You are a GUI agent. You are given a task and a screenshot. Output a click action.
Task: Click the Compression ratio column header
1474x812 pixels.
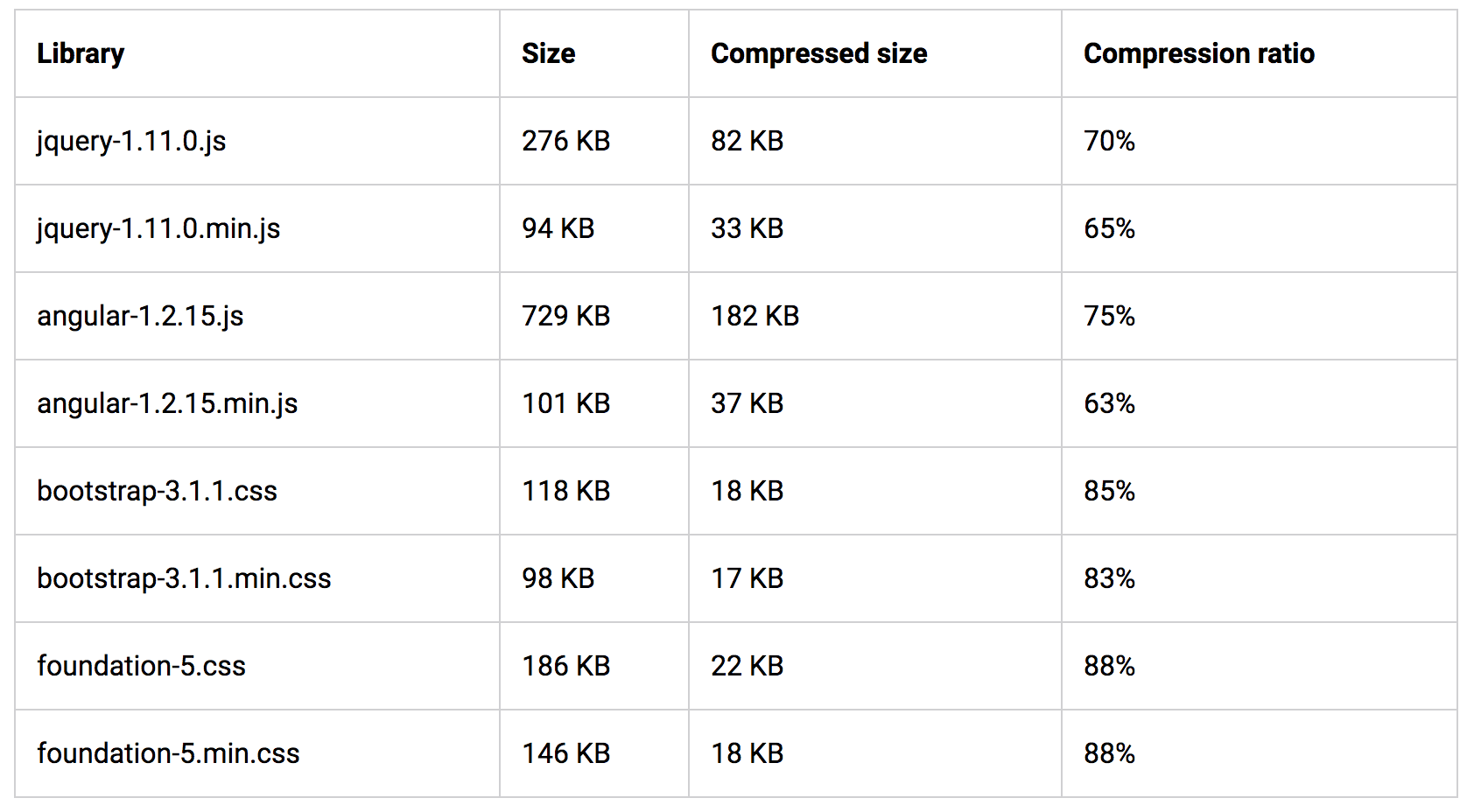1198,53
